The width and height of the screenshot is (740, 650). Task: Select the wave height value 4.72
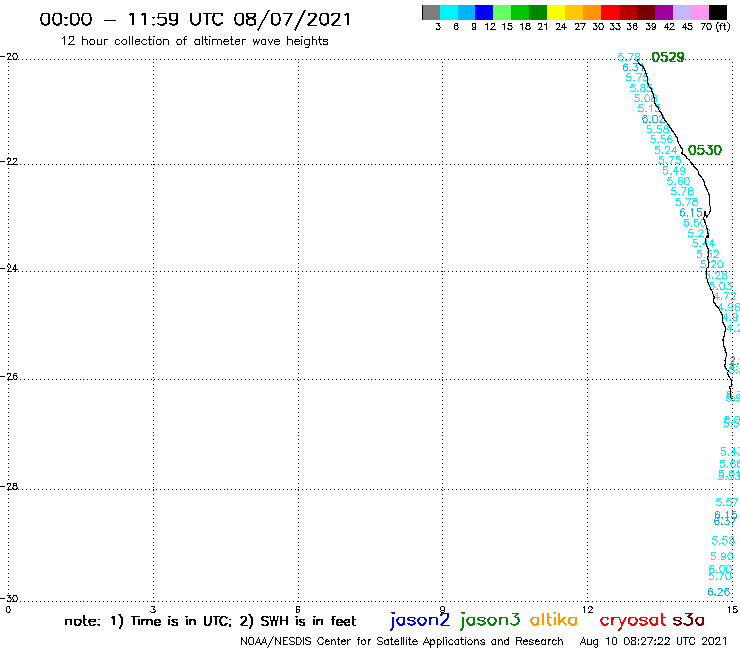[x=724, y=296]
